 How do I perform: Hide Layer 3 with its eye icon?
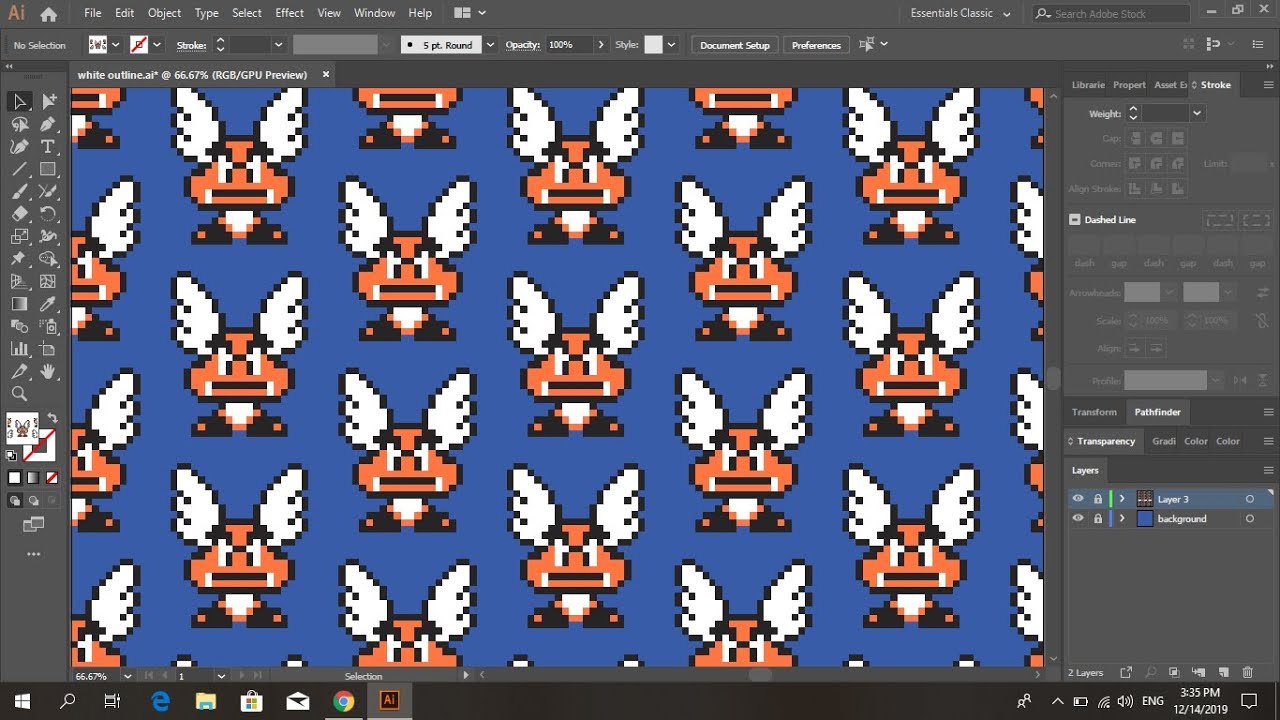pos(1077,499)
